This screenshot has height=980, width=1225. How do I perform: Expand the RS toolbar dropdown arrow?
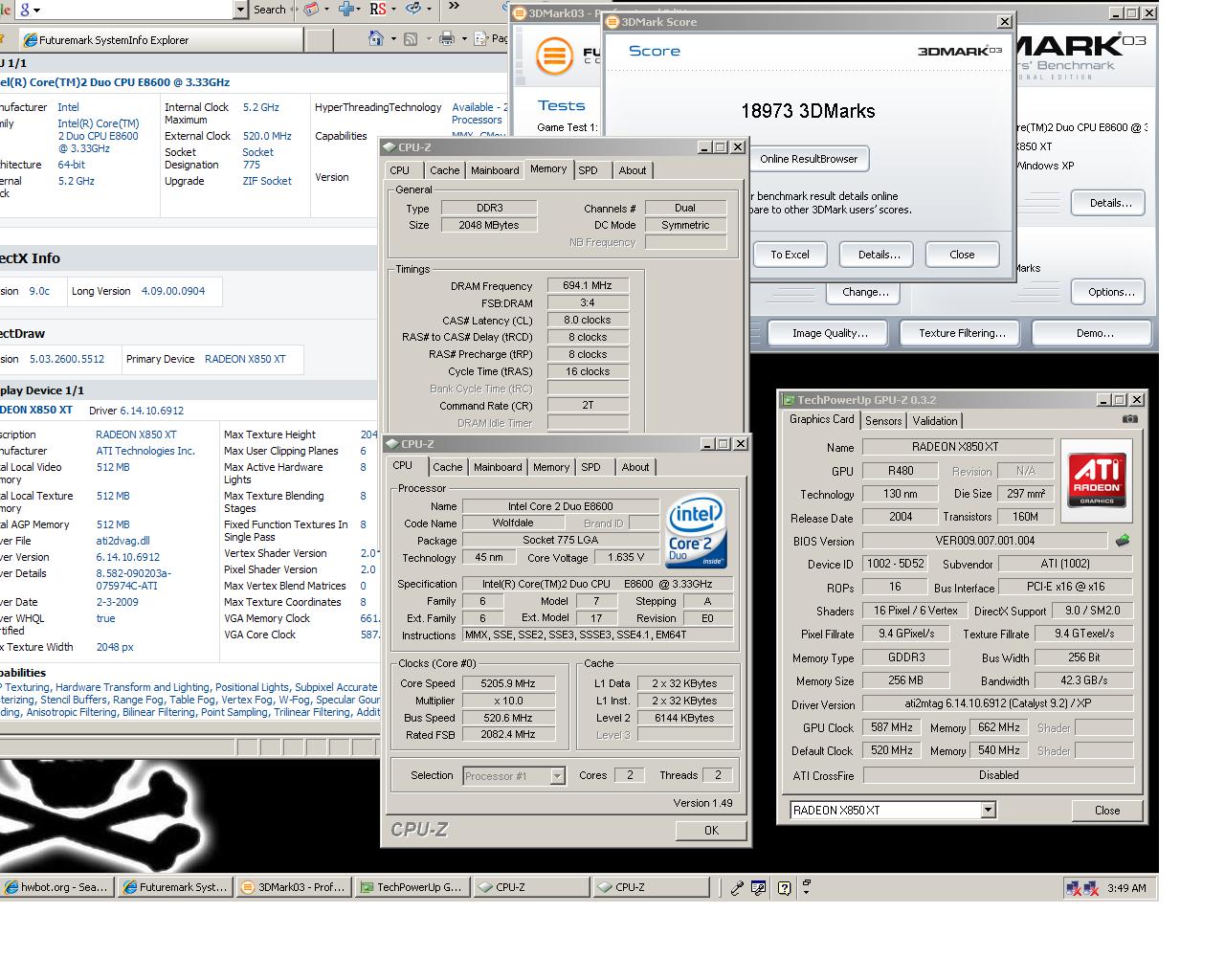coord(394,9)
